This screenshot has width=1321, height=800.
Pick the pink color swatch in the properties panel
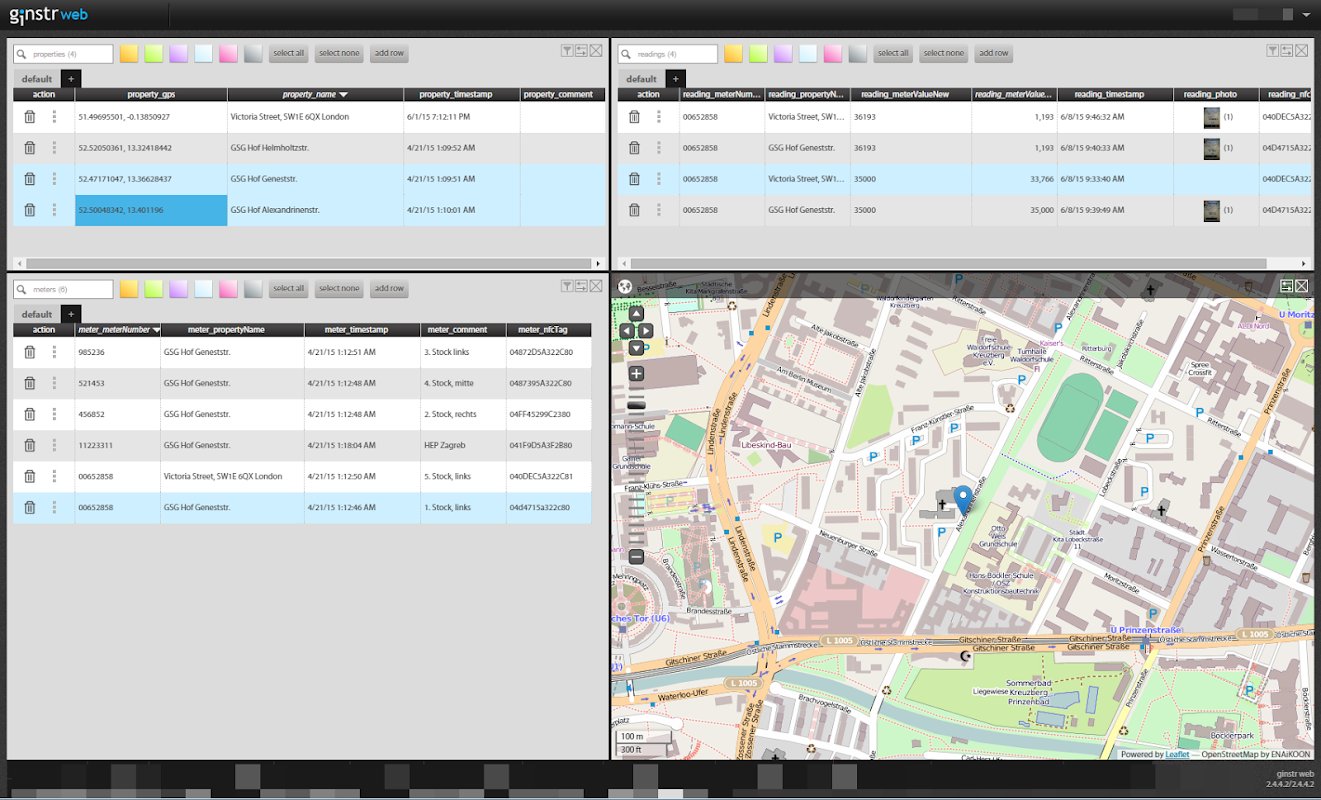click(x=228, y=54)
